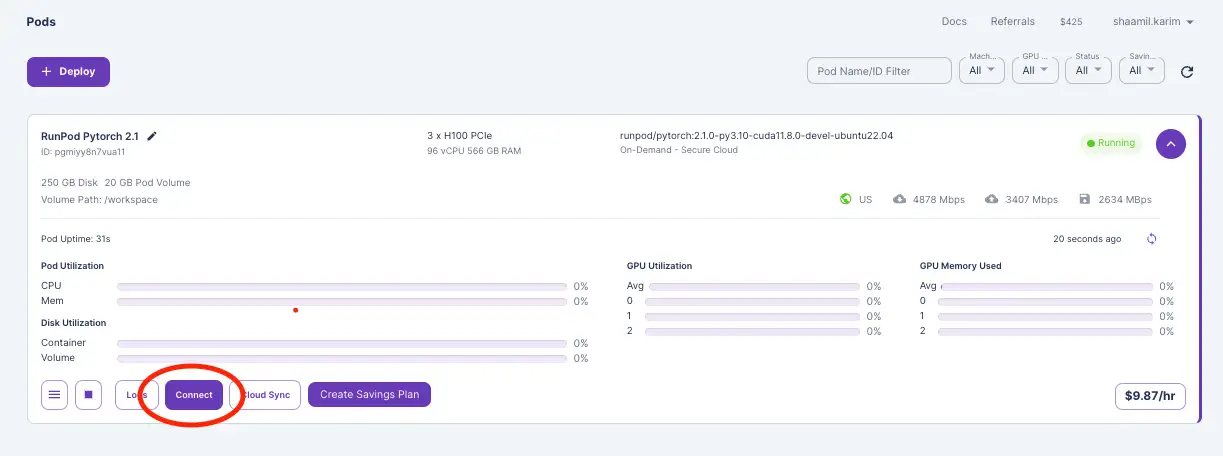
Task: Go to the Docs page
Action: 954,22
